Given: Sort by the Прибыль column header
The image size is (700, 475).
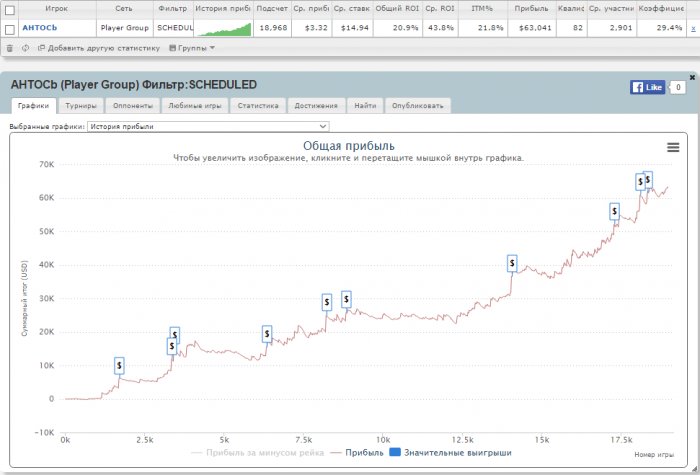Looking at the screenshot, I should click(x=531, y=8).
